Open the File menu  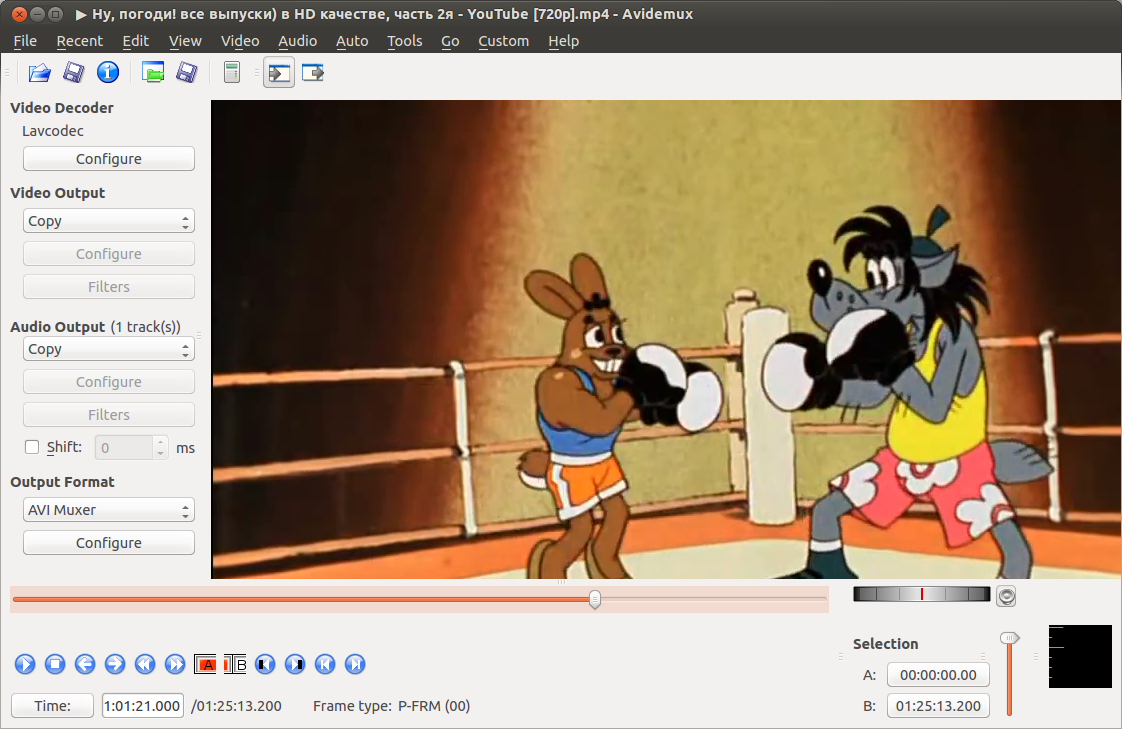tap(25, 41)
